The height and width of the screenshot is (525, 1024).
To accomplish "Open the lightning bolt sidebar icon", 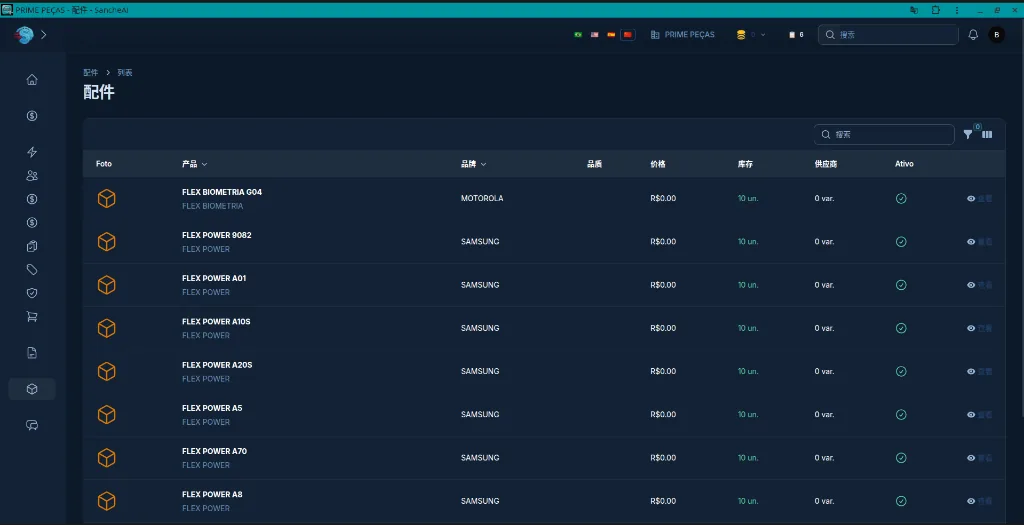I will [x=32, y=152].
